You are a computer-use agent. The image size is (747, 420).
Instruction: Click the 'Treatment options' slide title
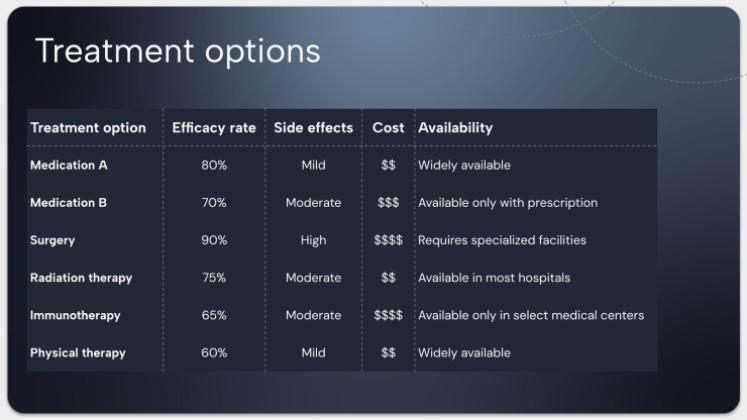(x=178, y=51)
